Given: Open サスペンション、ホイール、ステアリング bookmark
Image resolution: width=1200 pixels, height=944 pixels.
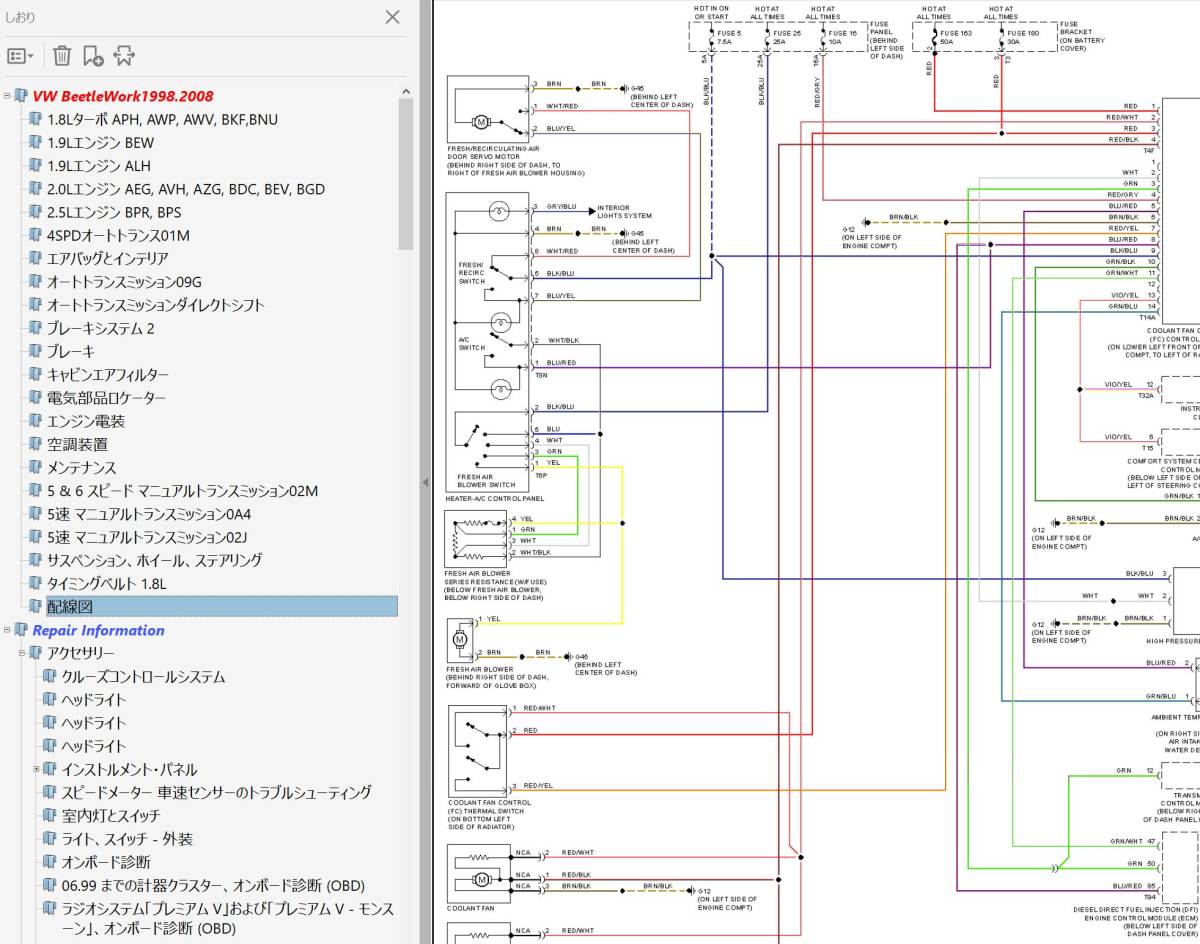Looking at the screenshot, I should (154, 560).
